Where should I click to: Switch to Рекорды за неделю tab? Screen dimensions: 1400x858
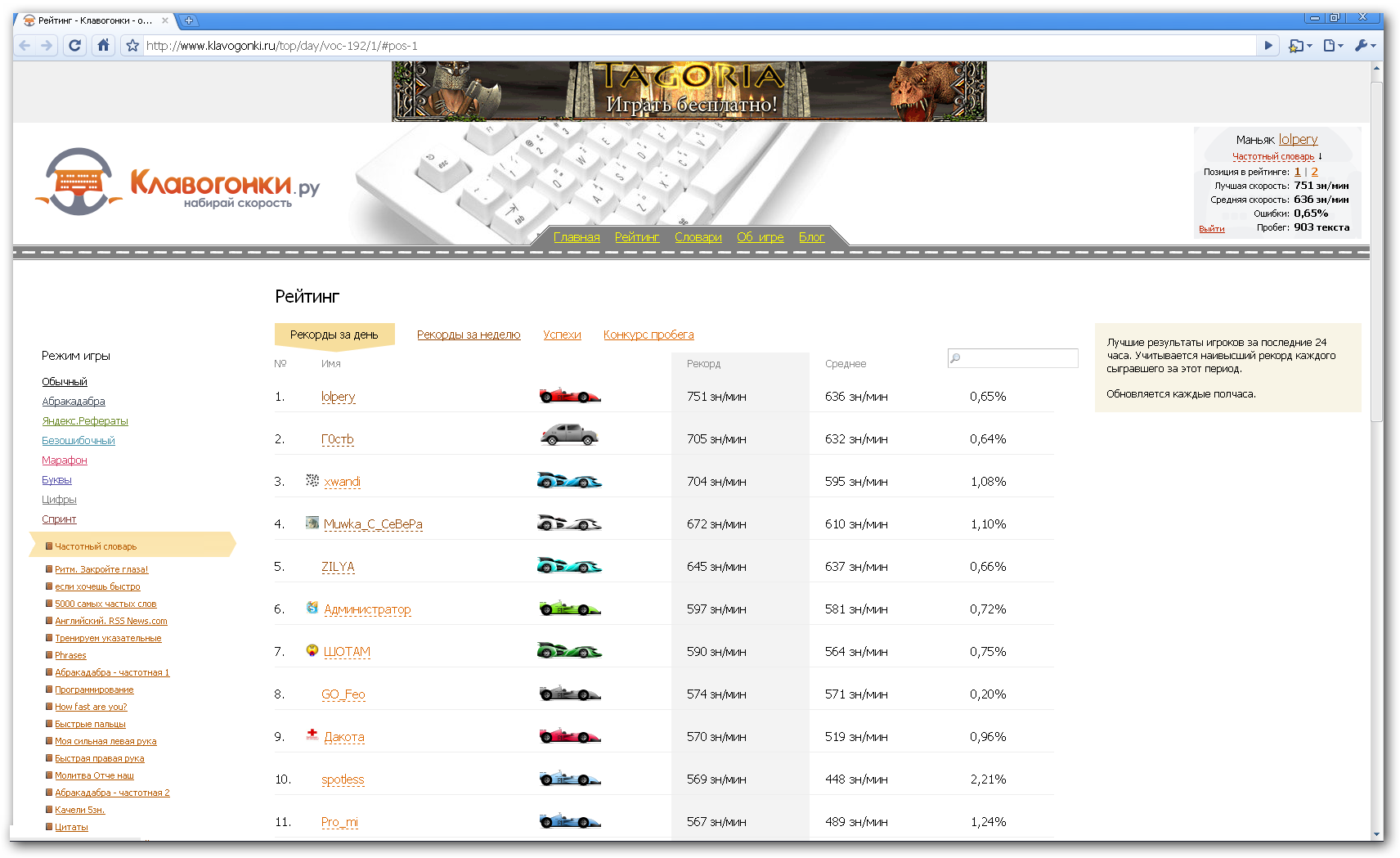tap(469, 335)
